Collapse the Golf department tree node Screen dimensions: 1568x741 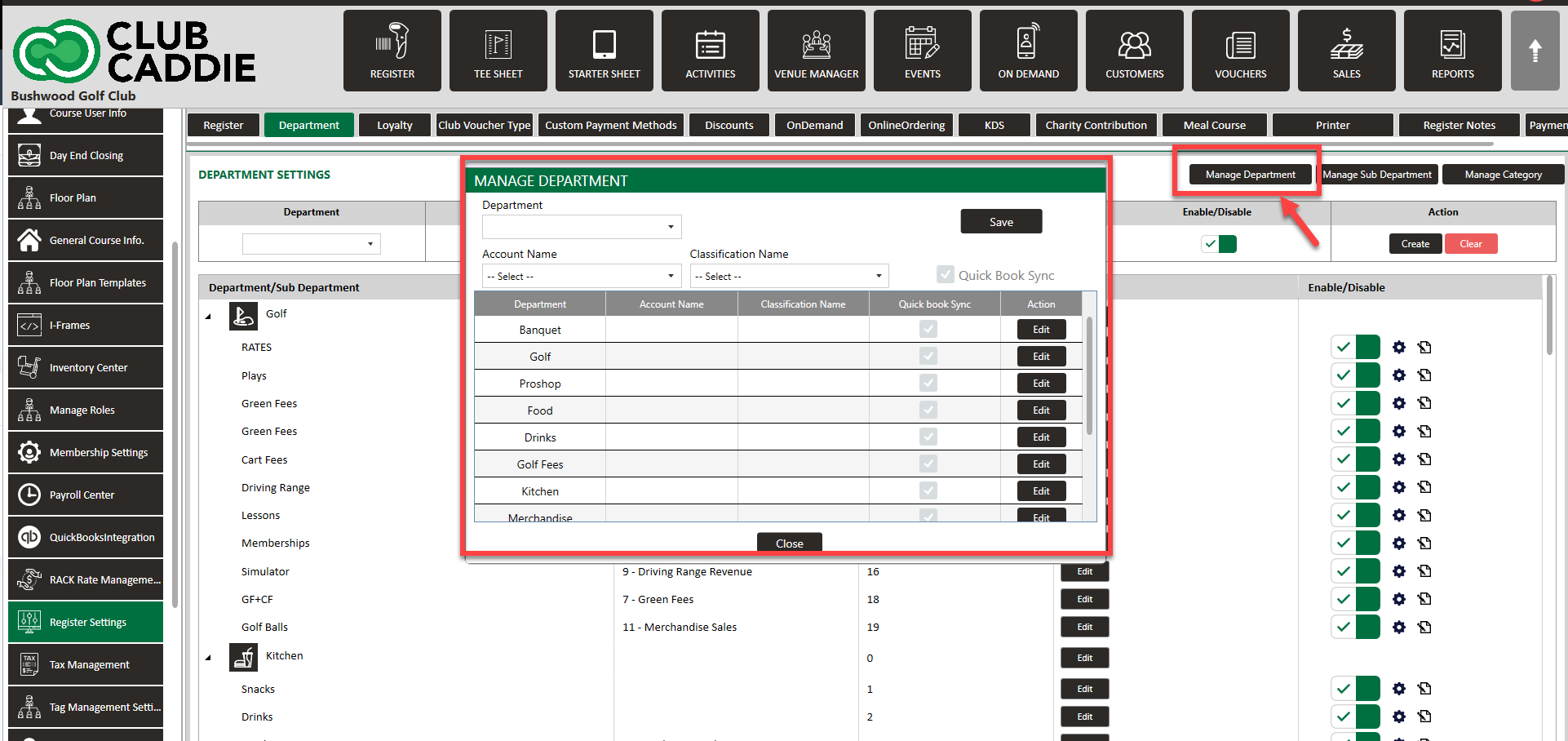tap(208, 316)
